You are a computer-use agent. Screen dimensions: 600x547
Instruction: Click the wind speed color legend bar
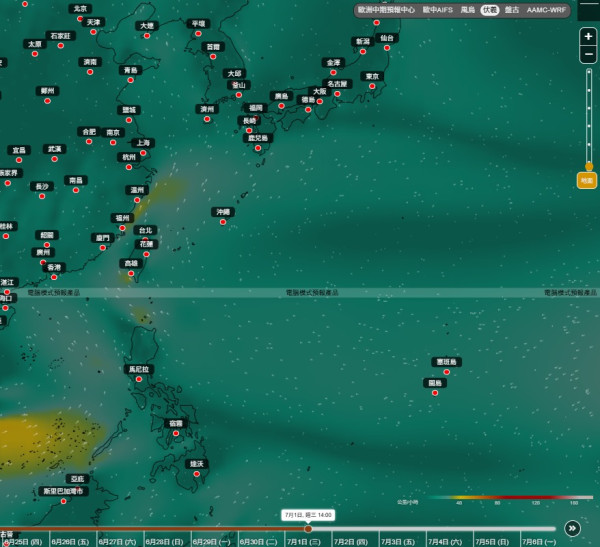(510, 498)
